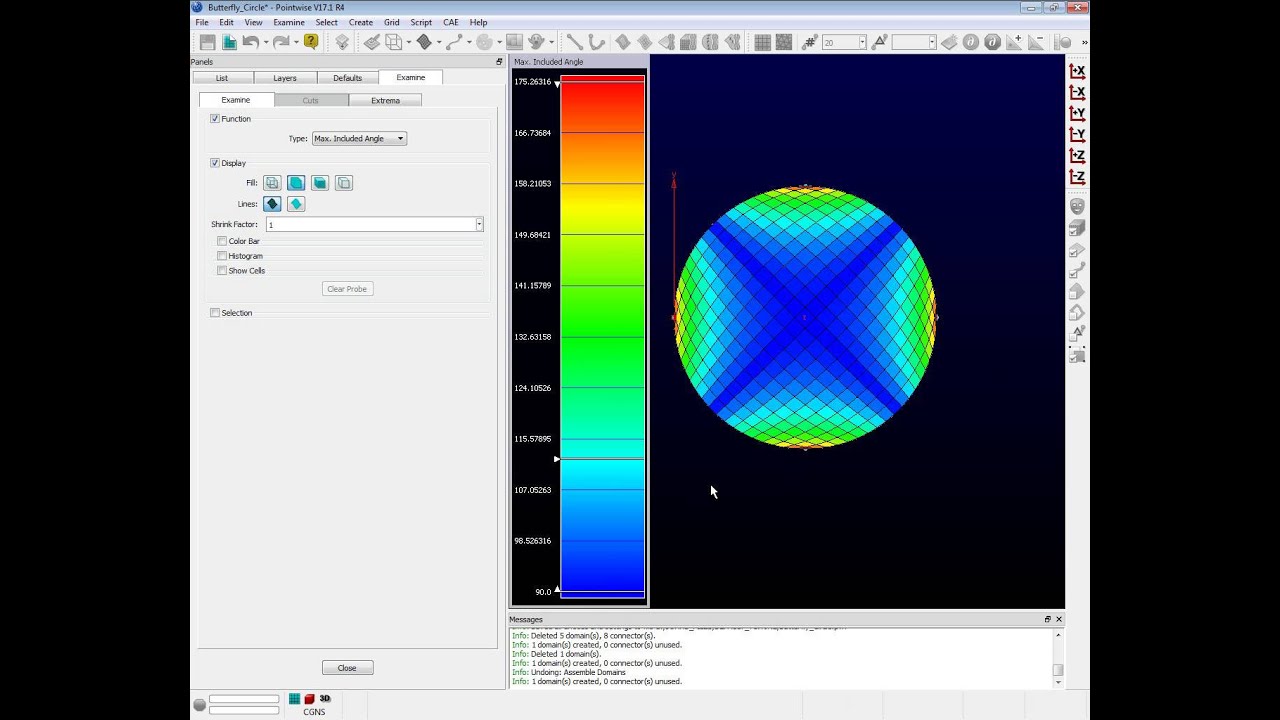Select the second Lines display icon
The height and width of the screenshot is (720, 1280).
tap(296, 204)
